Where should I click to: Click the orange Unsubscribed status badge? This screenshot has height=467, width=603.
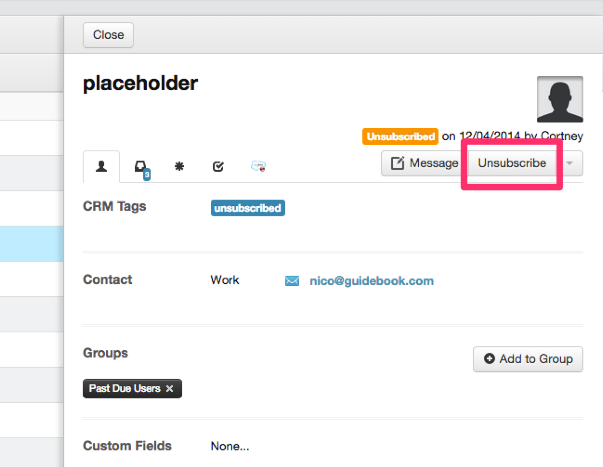click(x=400, y=136)
